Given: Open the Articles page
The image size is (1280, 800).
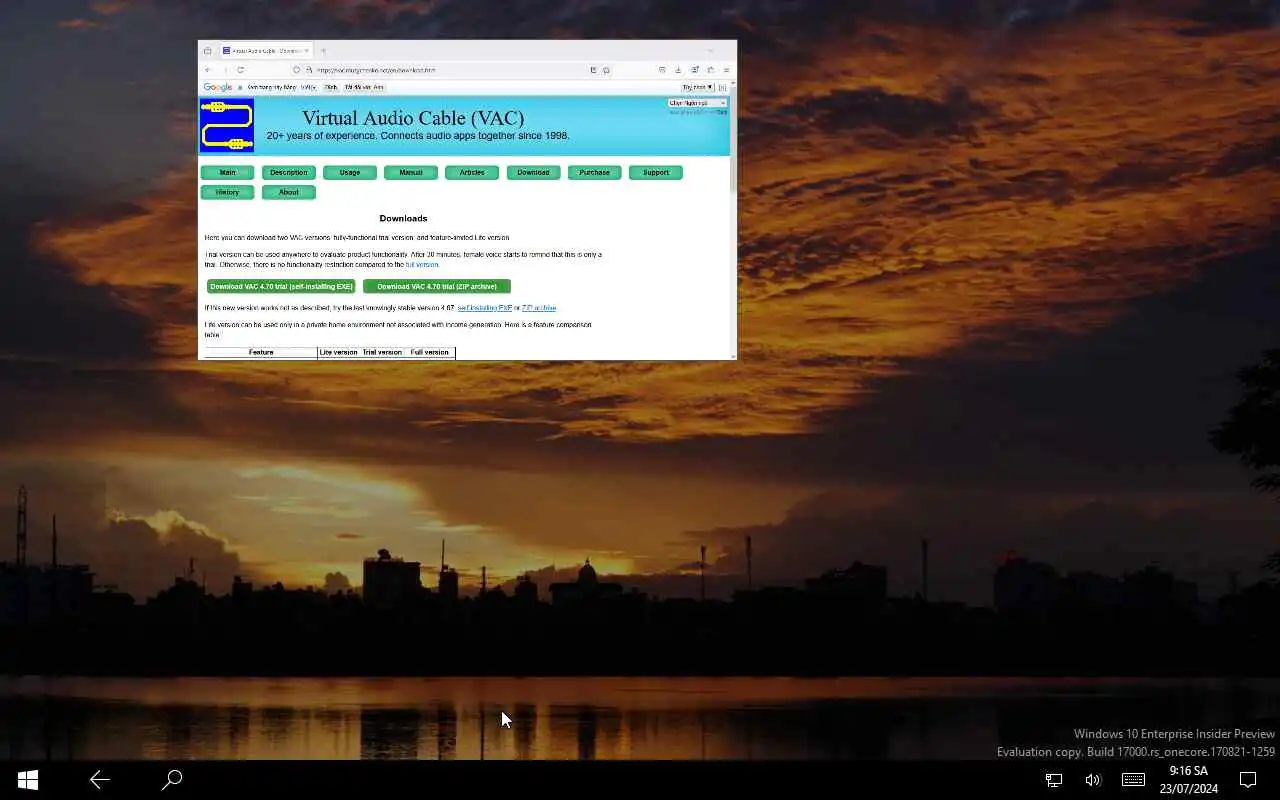Looking at the screenshot, I should pyautogui.click(x=472, y=172).
